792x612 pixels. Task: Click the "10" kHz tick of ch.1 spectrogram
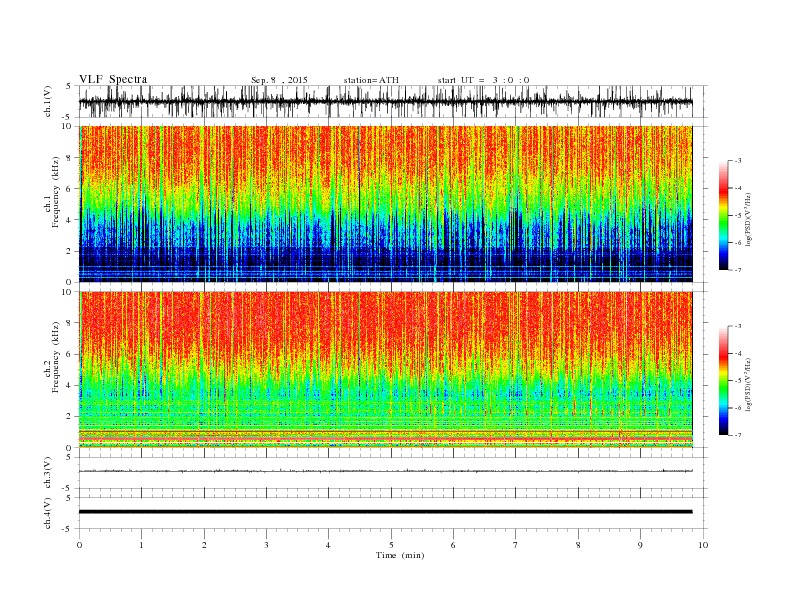tap(67, 126)
